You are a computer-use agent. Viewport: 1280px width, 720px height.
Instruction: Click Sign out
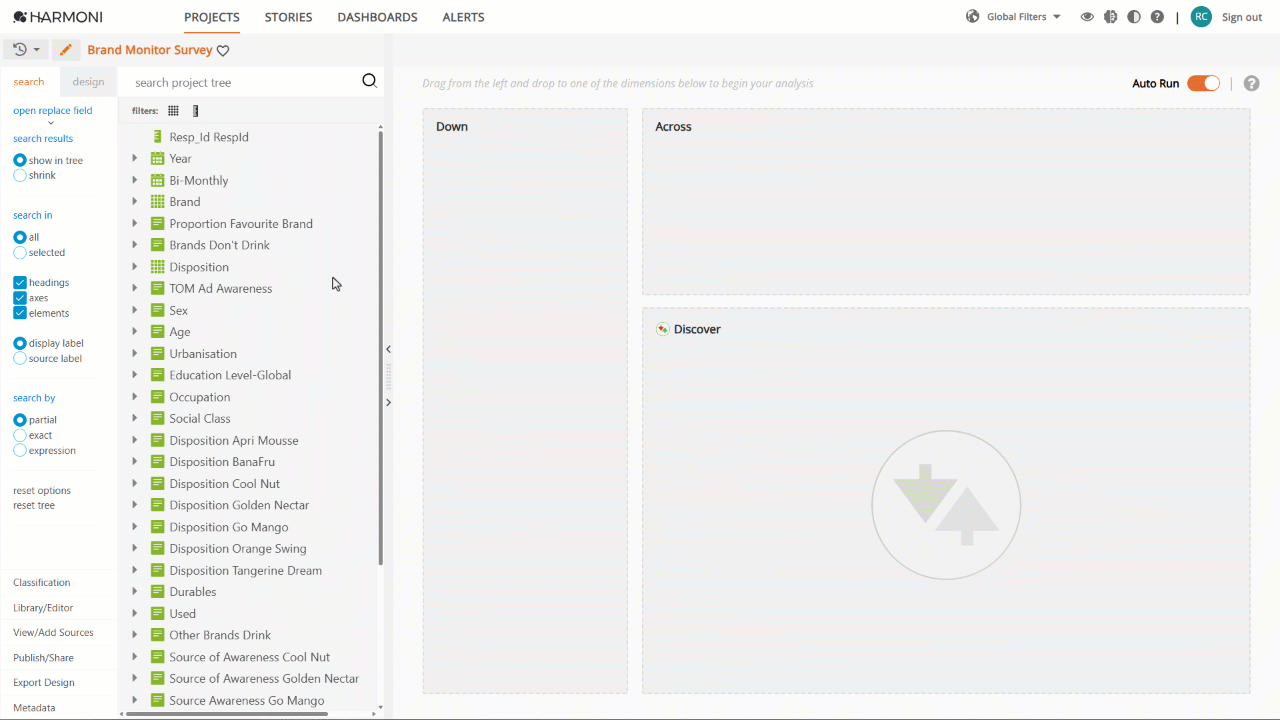point(1242,17)
